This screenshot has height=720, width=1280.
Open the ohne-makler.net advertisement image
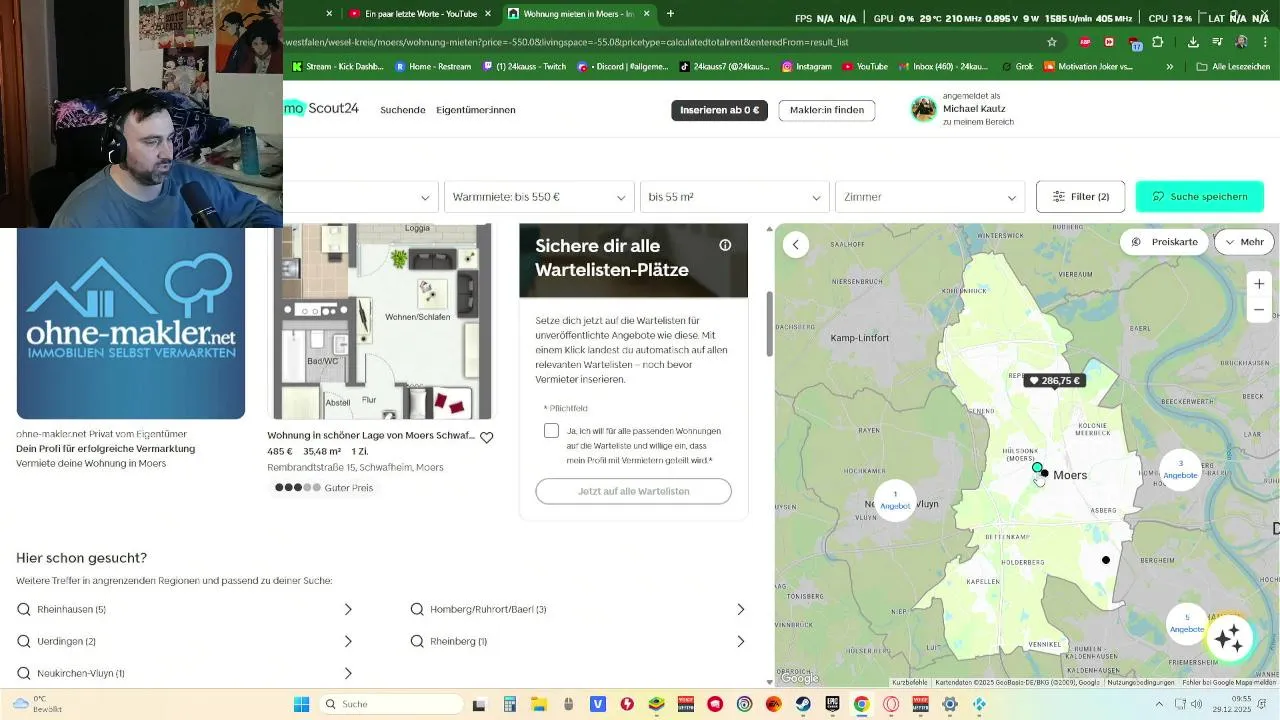(x=131, y=322)
